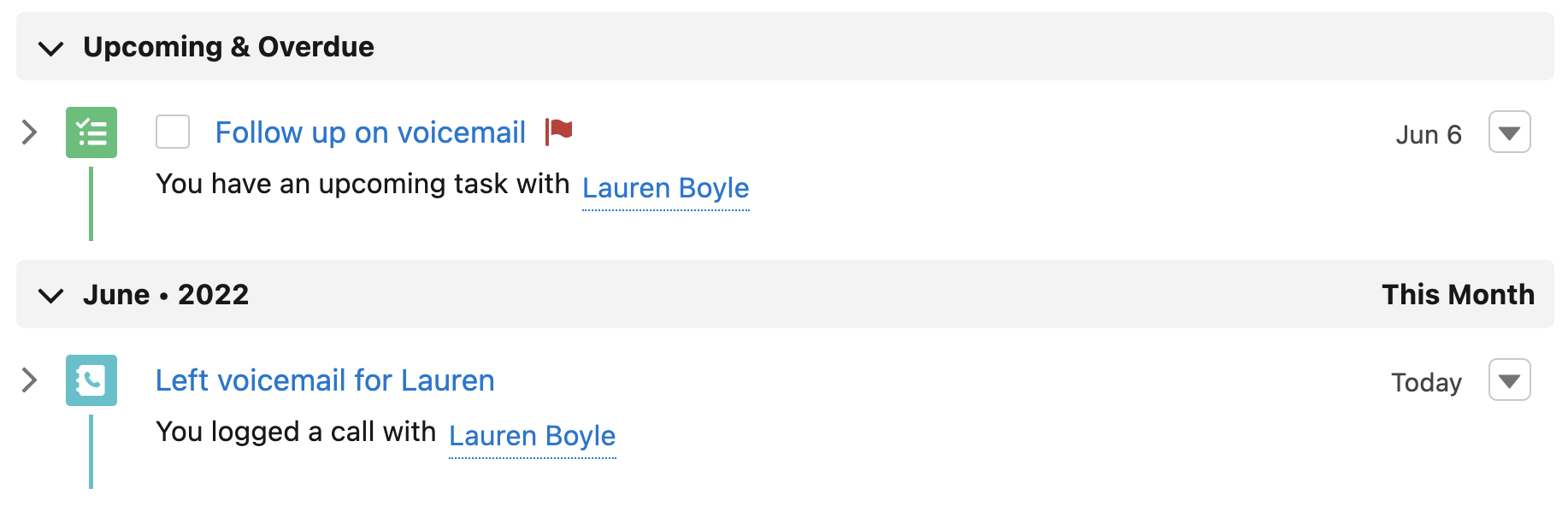
Task: Click the red high-priority flag icon
Action: click(559, 132)
